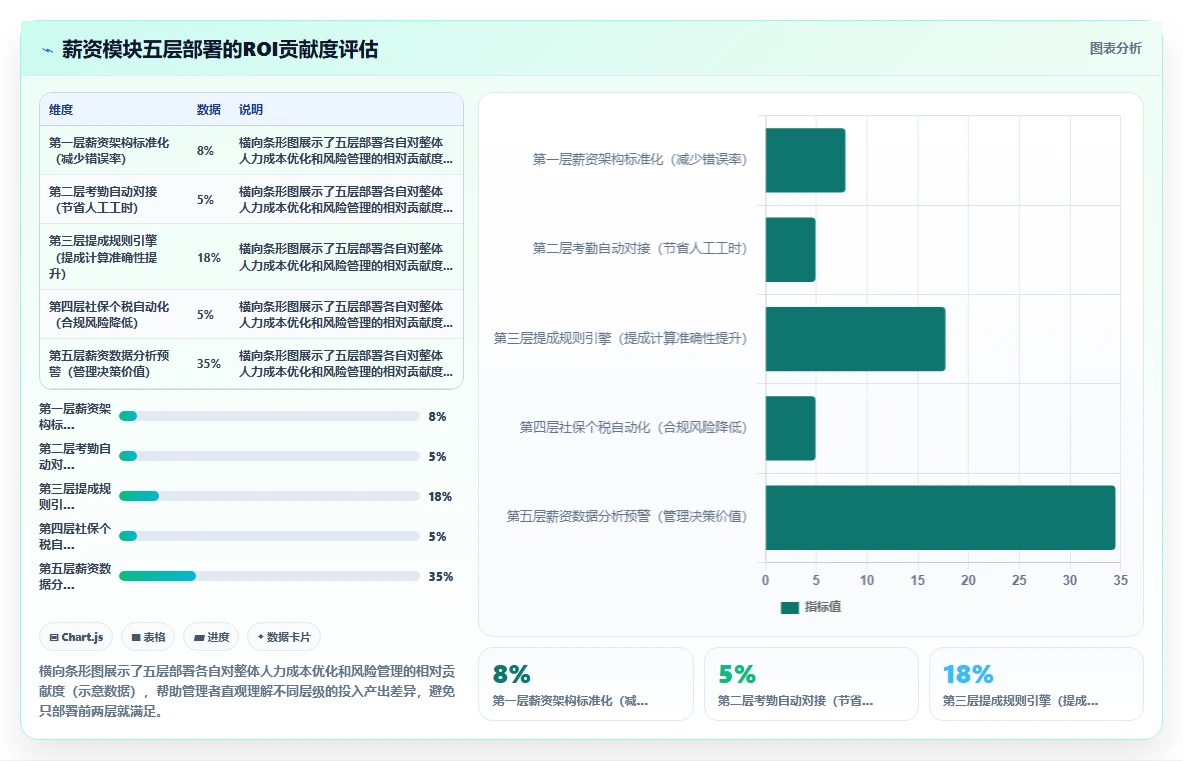This screenshot has height=761, width=1183.
Task: Click the 第二层考勤自动对 5% progress bar
Action: (x=269, y=456)
